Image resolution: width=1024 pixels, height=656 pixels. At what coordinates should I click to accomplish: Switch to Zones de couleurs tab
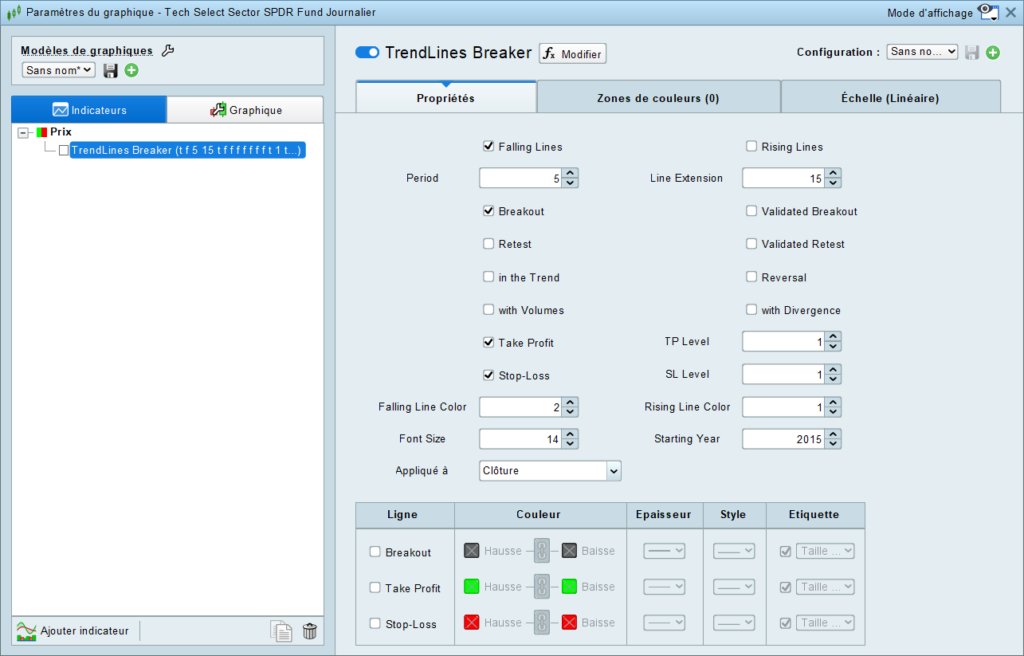coord(658,98)
